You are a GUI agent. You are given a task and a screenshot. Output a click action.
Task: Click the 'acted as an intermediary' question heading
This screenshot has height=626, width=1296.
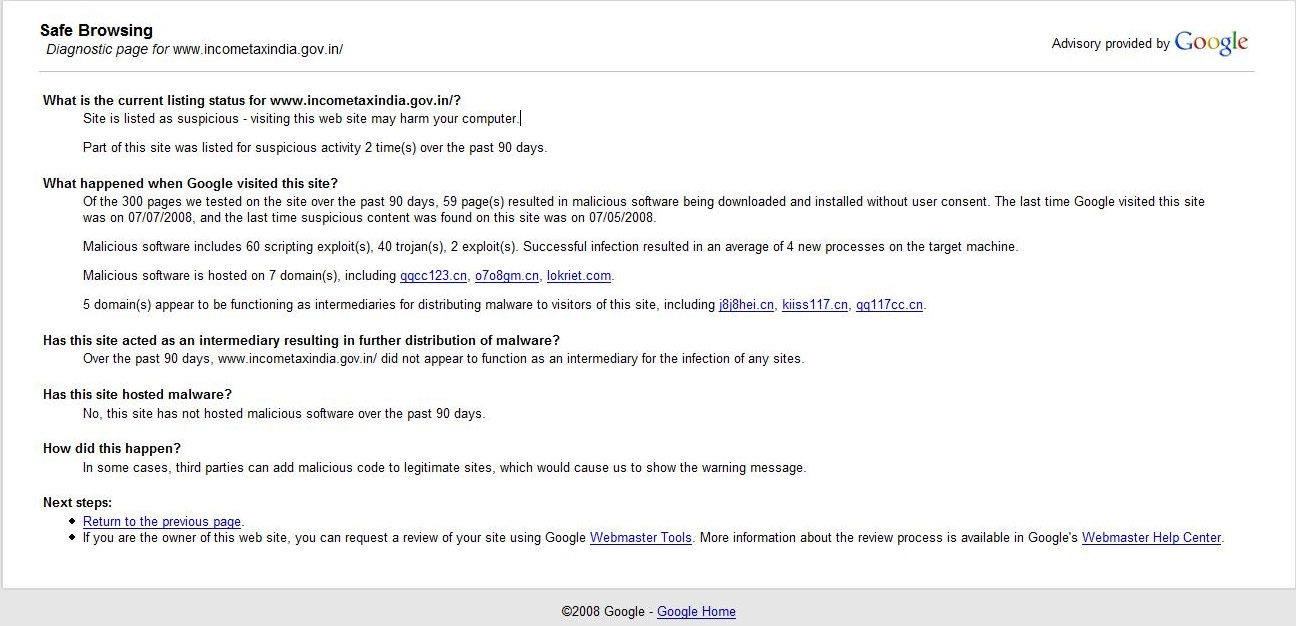(x=301, y=341)
